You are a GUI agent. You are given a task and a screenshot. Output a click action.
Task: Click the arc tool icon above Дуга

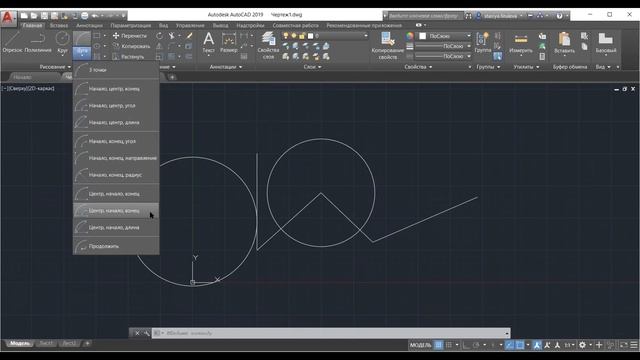click(x=82, y=39)
